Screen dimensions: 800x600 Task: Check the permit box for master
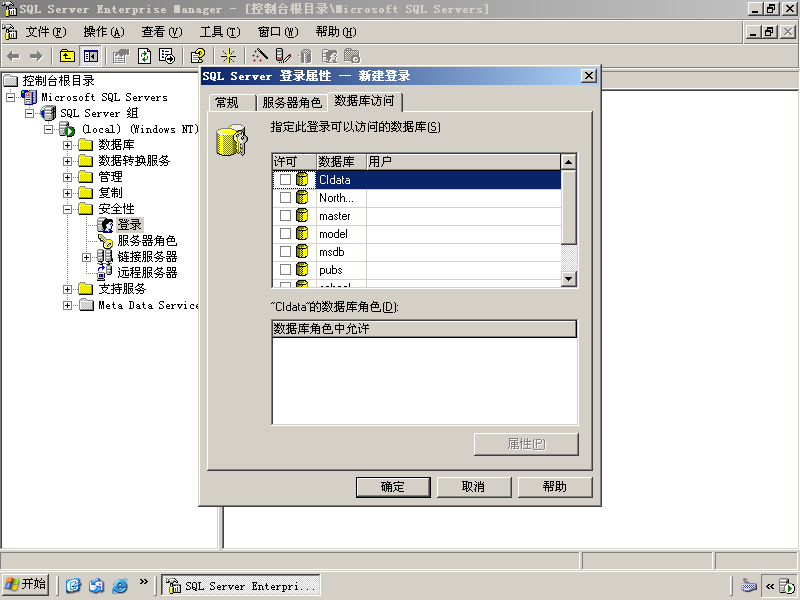point(285,216)
